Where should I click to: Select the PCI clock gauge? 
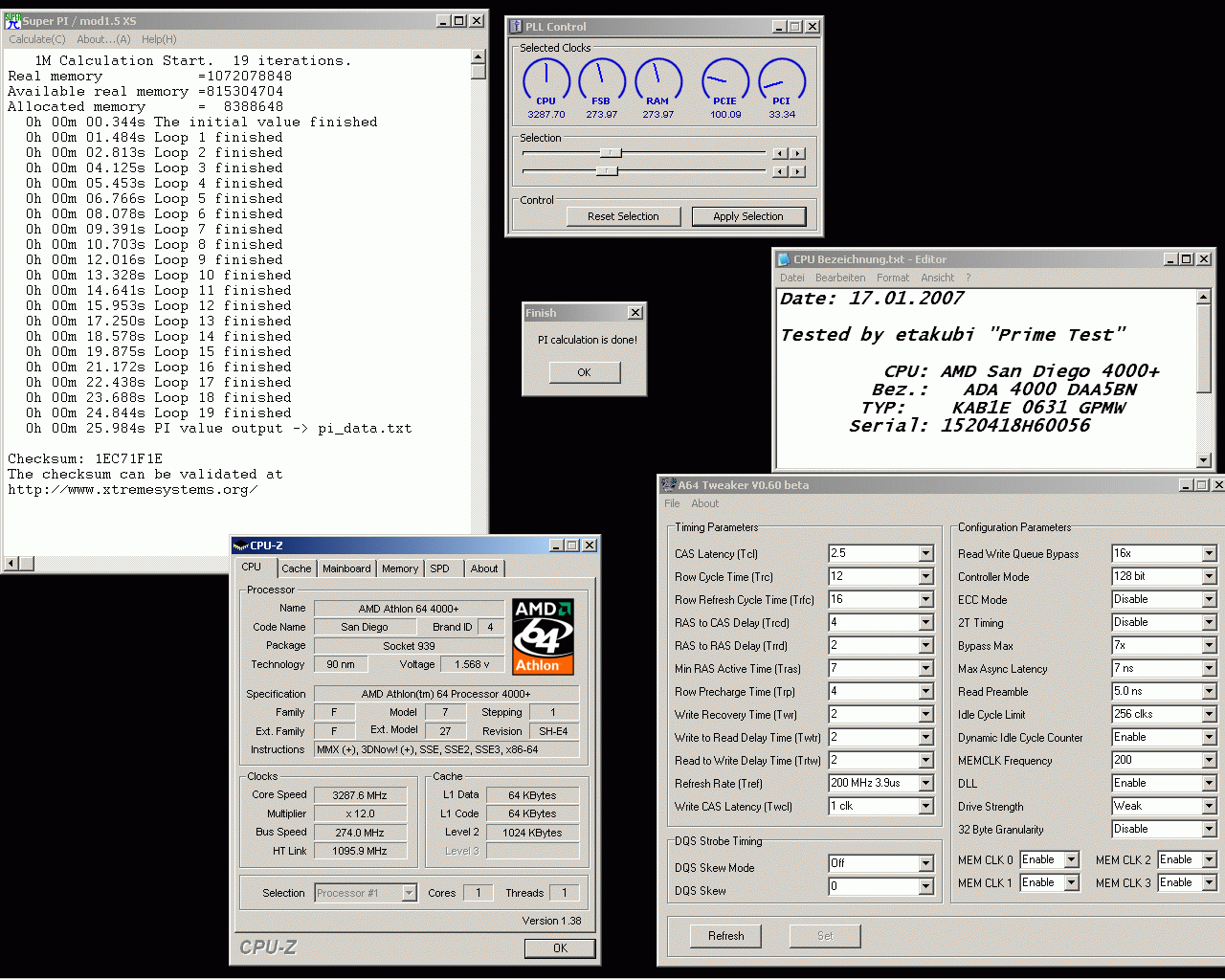pyautogui.click(x=782, y=82)
